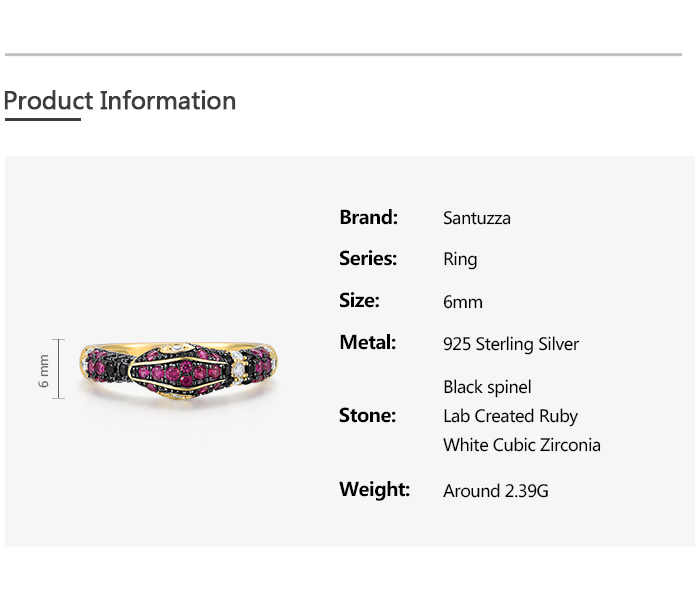
Task: Click the Stone label
Action: tap(367, 416)
